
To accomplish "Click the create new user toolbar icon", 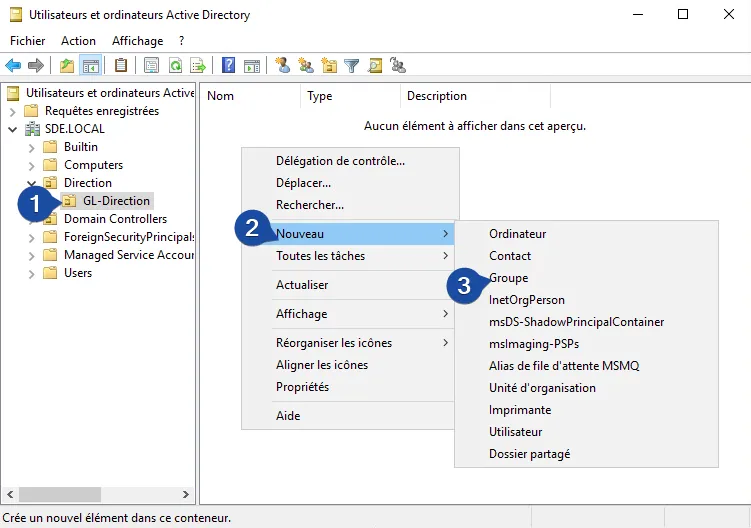I will pyautogui.click(x=283, y=66).
